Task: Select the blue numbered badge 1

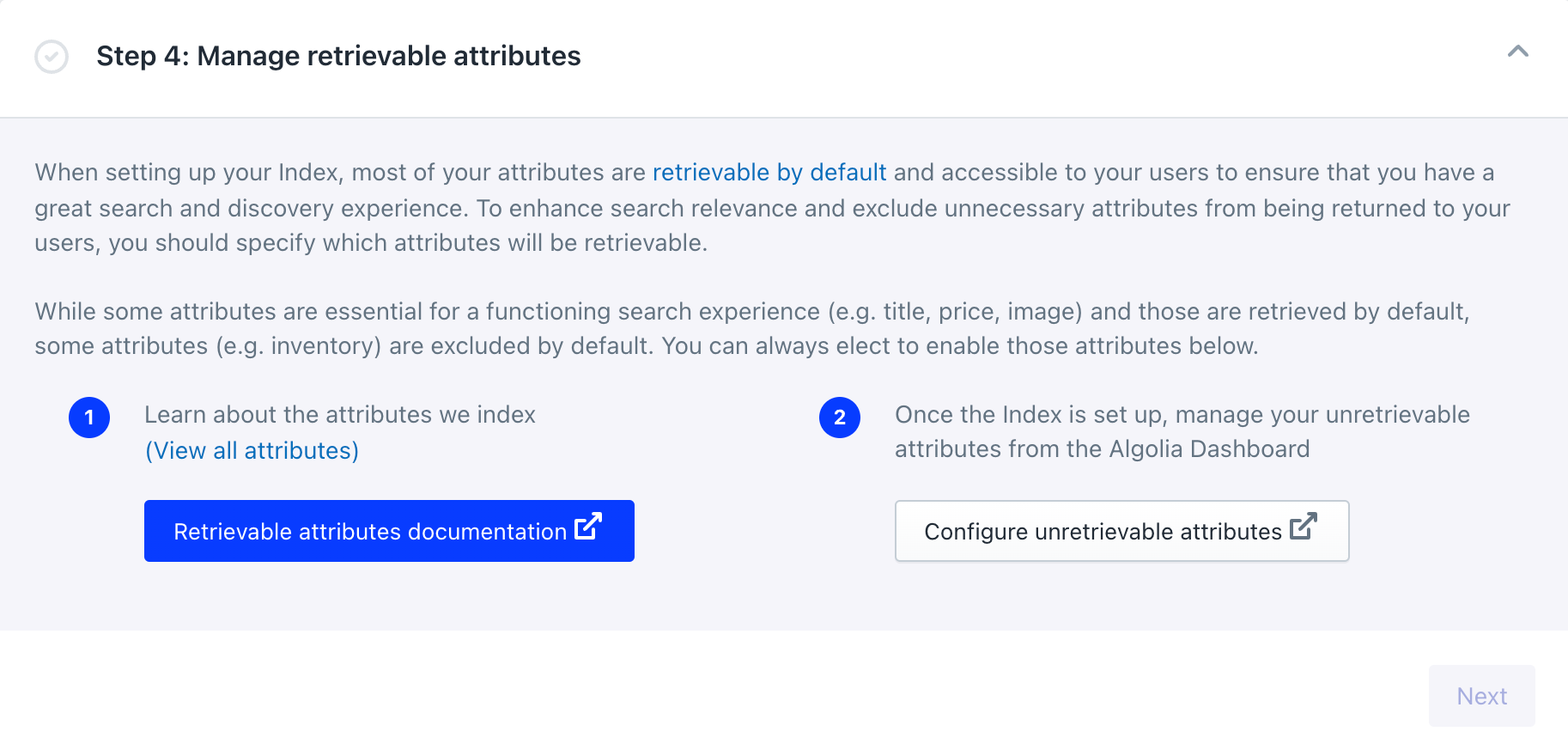Action: (x=89, y=418)
